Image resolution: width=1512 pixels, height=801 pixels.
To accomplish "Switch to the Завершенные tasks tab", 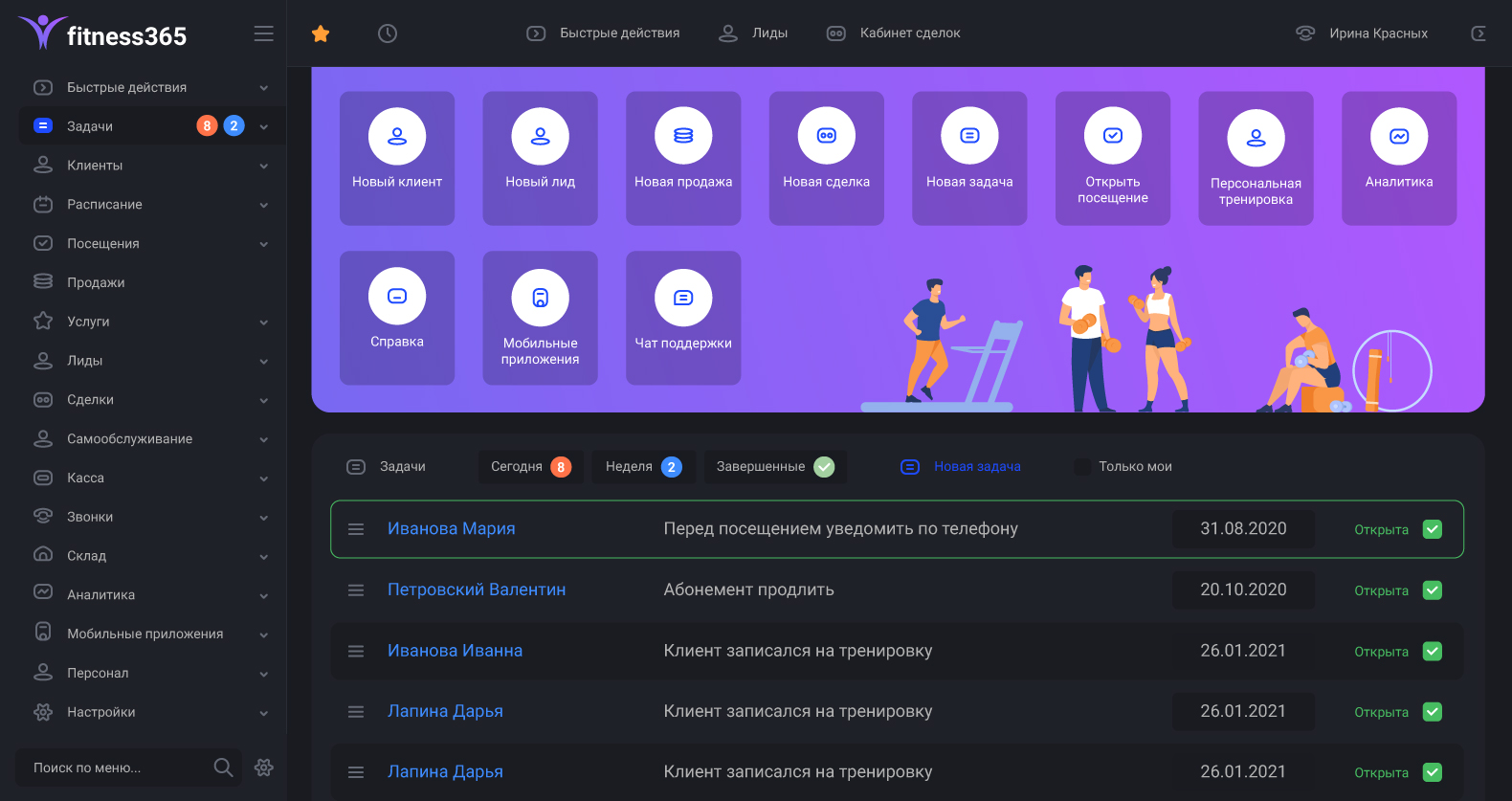I will click(x=775, y=467).
